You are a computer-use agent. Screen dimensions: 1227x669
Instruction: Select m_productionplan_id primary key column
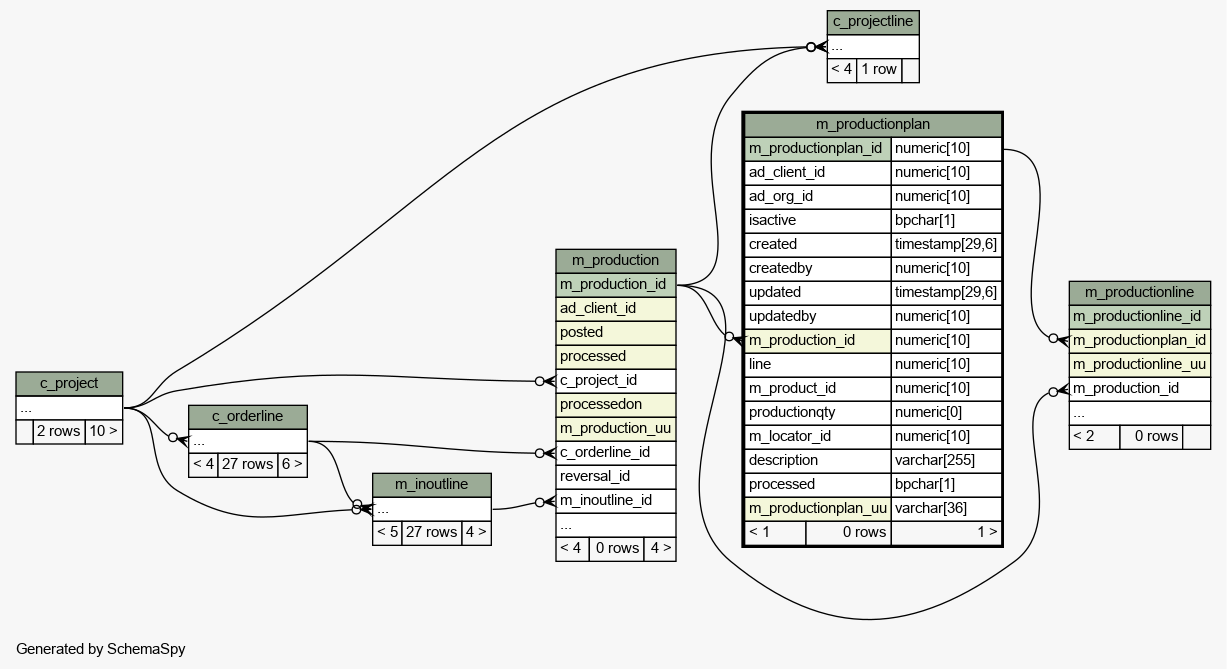tap(817, 148)
